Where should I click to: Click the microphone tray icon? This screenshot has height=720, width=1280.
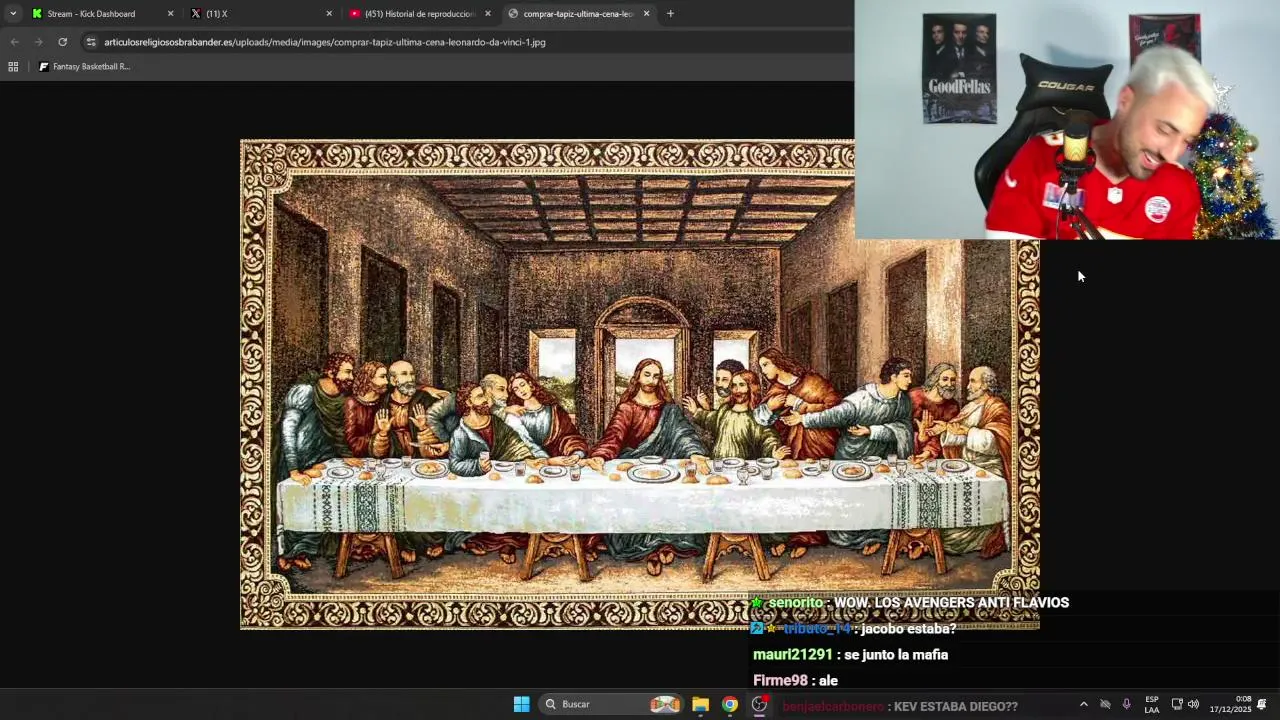(1127, 704)
